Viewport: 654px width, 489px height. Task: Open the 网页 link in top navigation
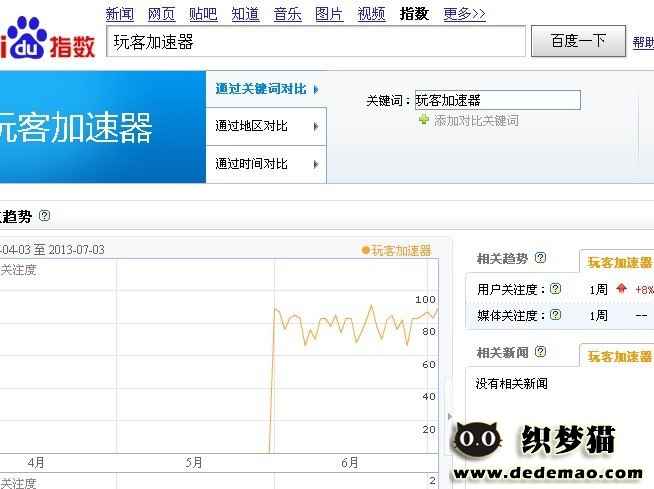161,14
